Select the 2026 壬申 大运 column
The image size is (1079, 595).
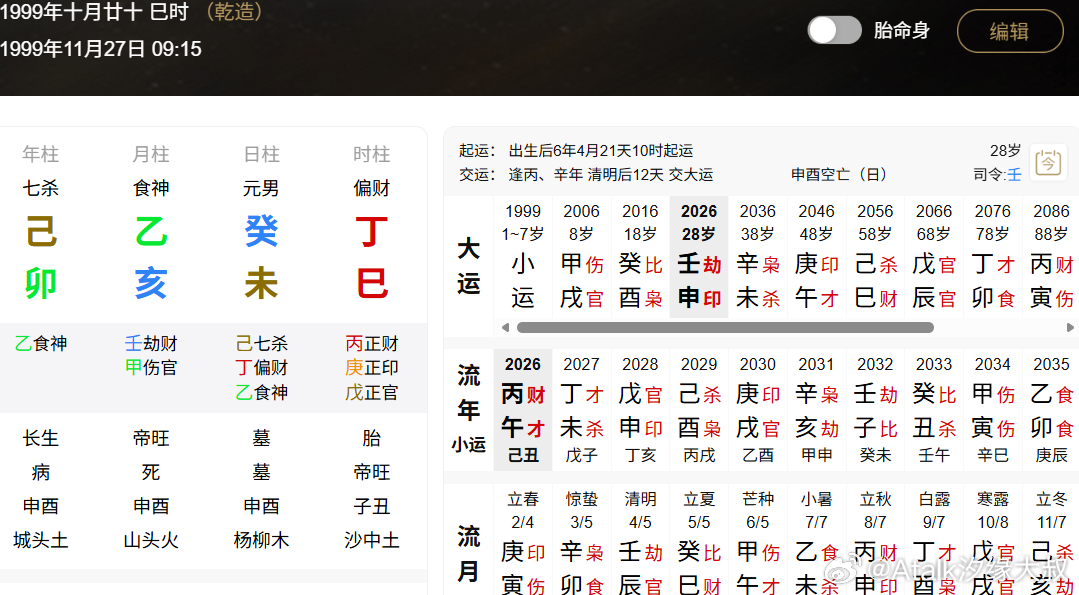pyautogui.click(x=699, y=257)
